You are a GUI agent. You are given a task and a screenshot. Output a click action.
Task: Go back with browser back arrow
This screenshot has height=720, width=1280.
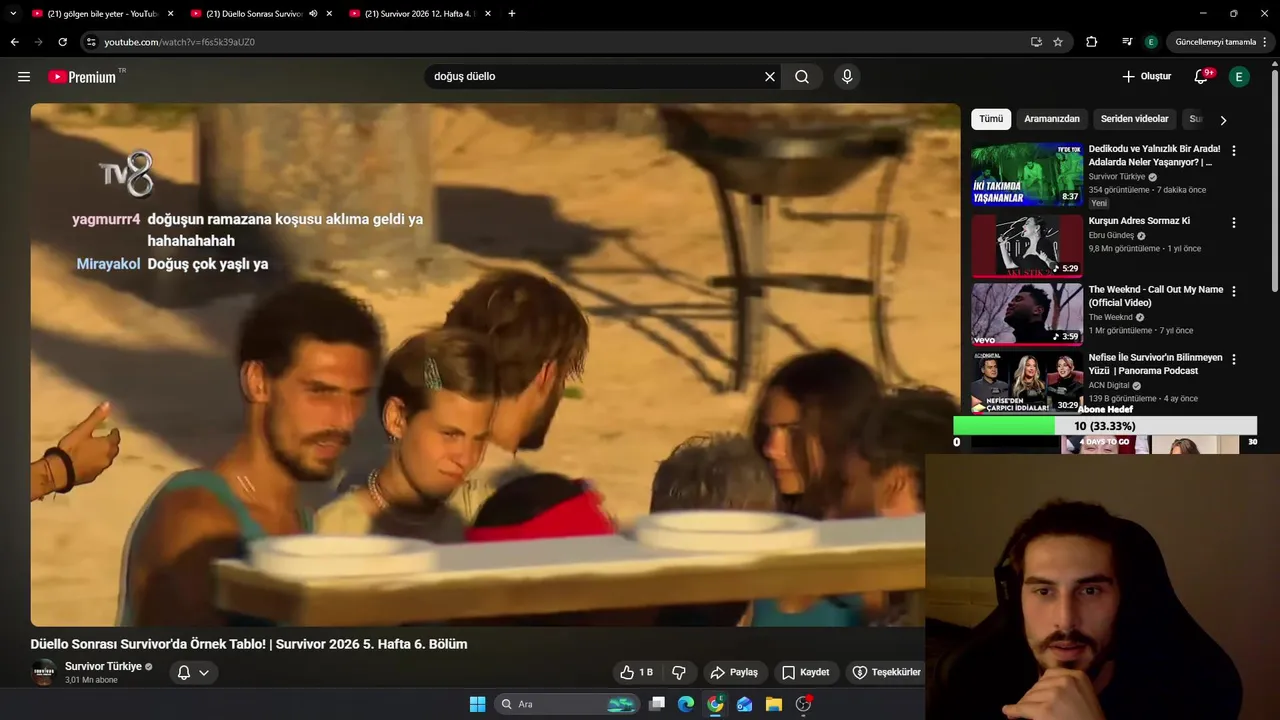pyautogui.click(x=14, y=42)
